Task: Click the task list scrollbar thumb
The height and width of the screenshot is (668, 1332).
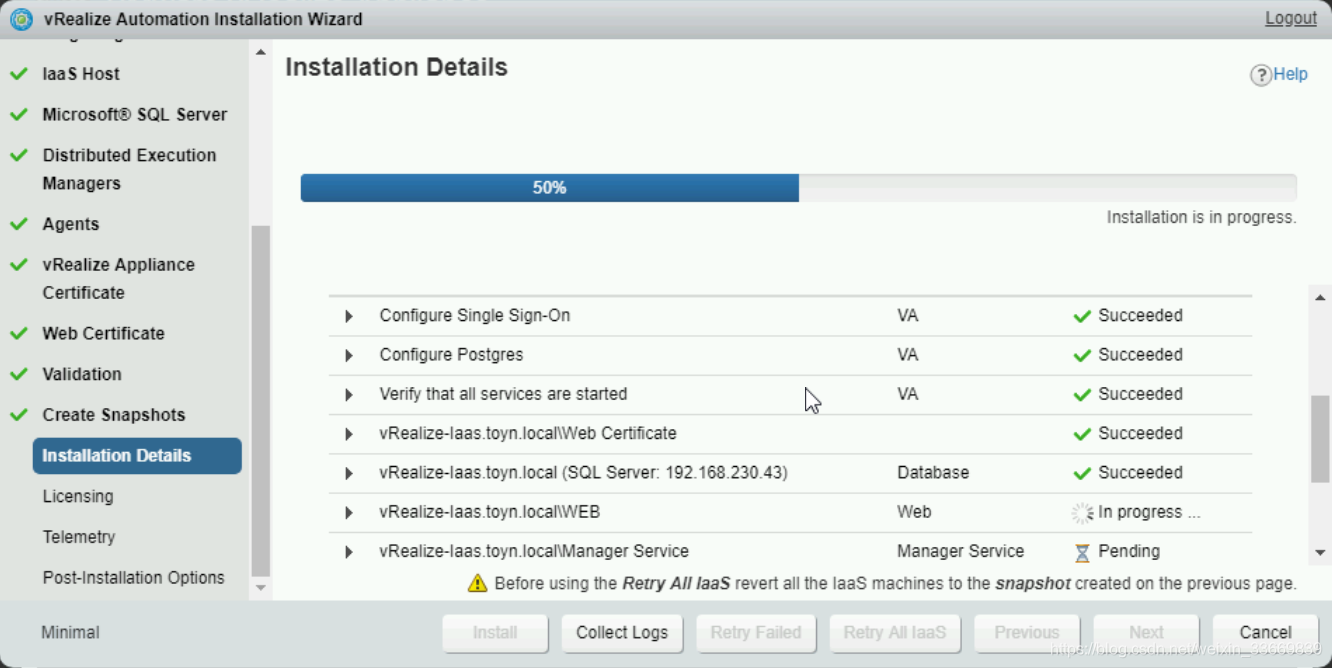Action: [1320, 439]
